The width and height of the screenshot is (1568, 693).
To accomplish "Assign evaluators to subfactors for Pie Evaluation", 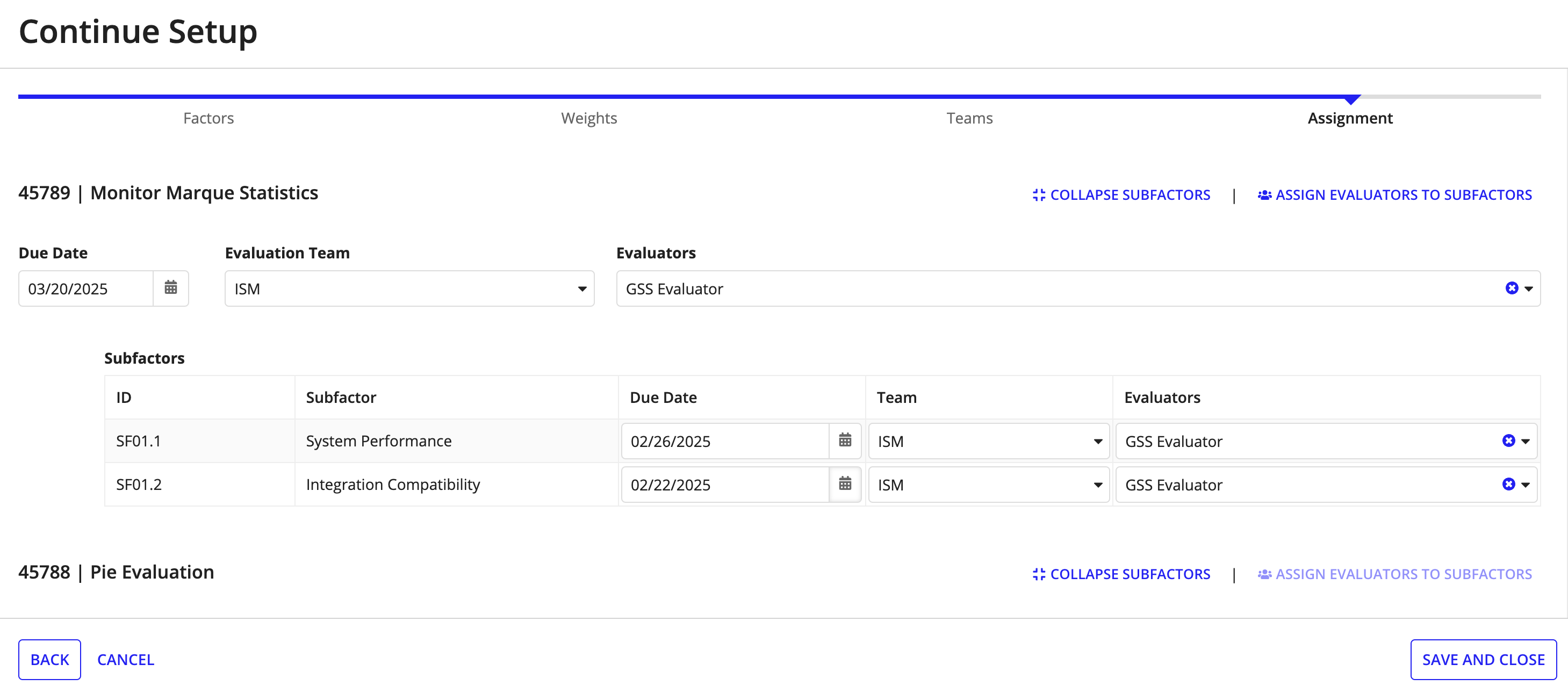I will pyautogui.click(x=1394, y=574).
